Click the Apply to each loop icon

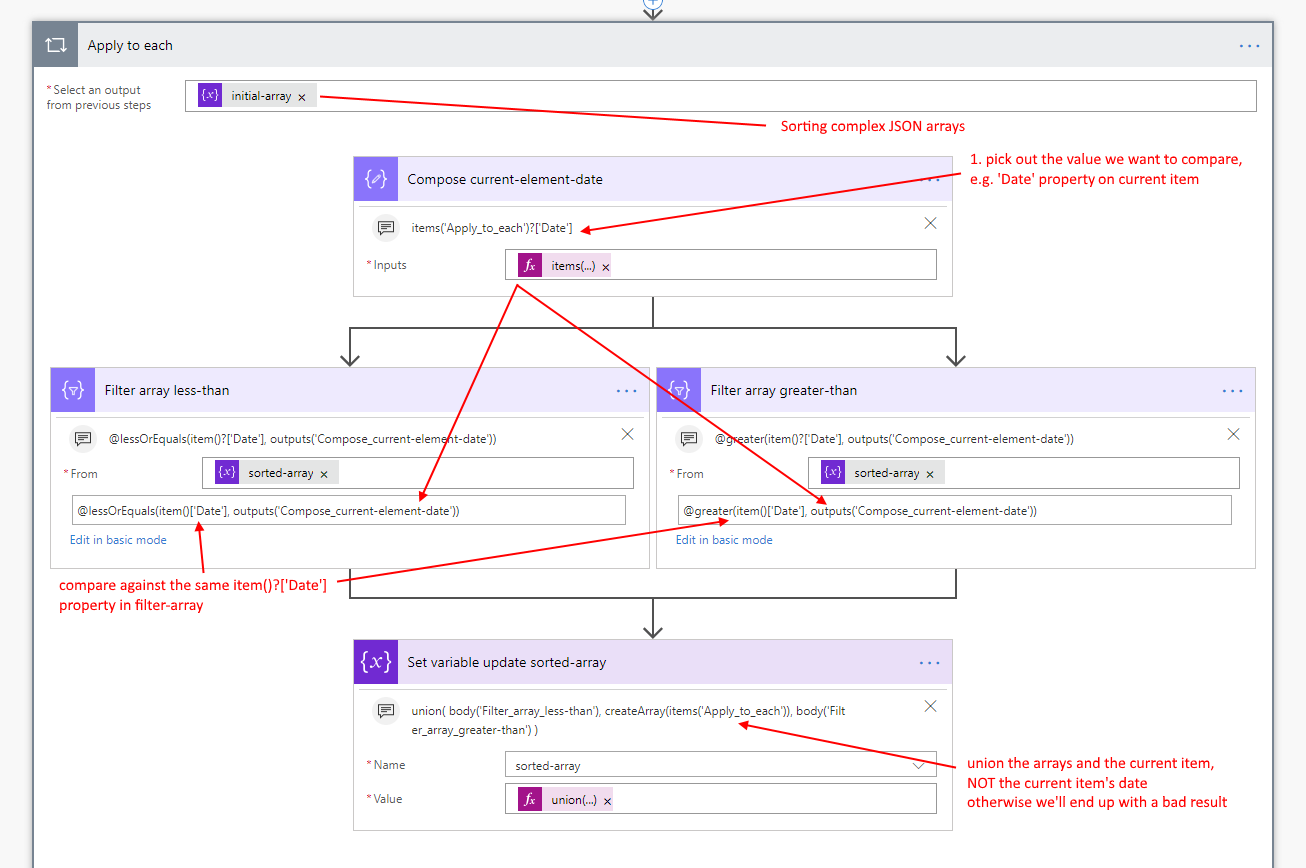(x=55, y=46)
